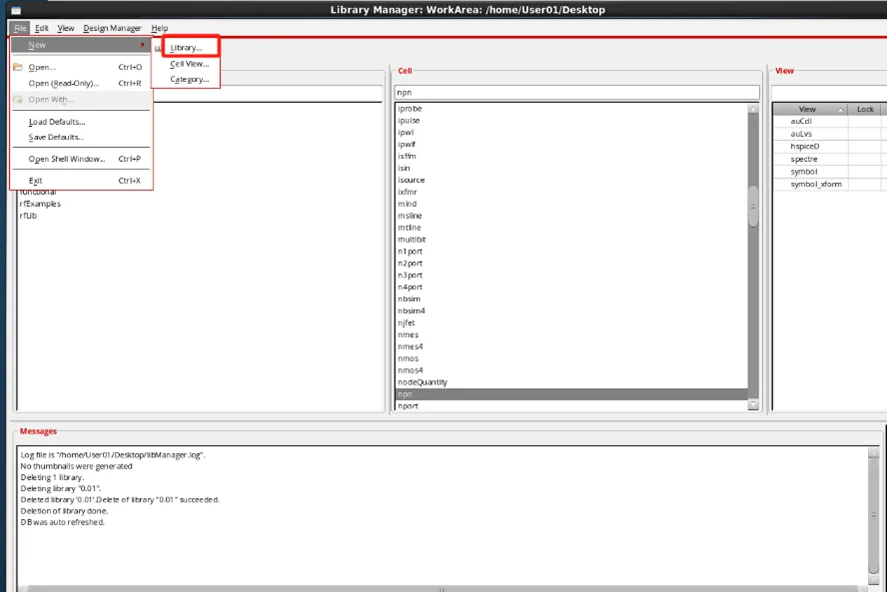Select Open Shell Window... entry

point(67,159)
